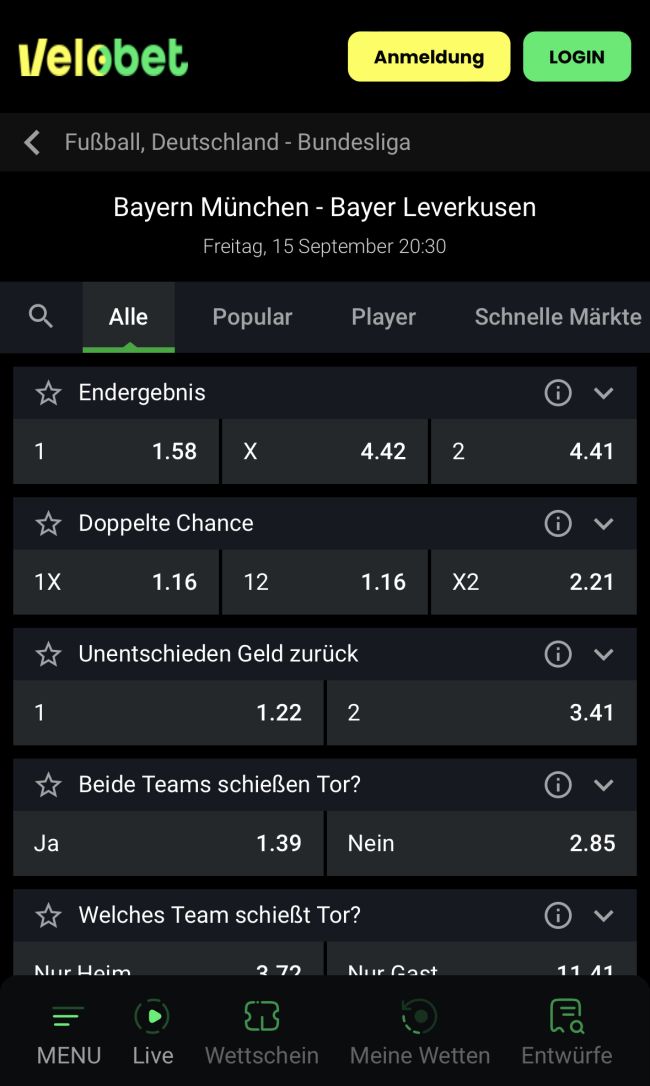This screenshot has height=1086, width=650.
Task: Favorite the Endergebnis market star
Action: pos(48,393)
